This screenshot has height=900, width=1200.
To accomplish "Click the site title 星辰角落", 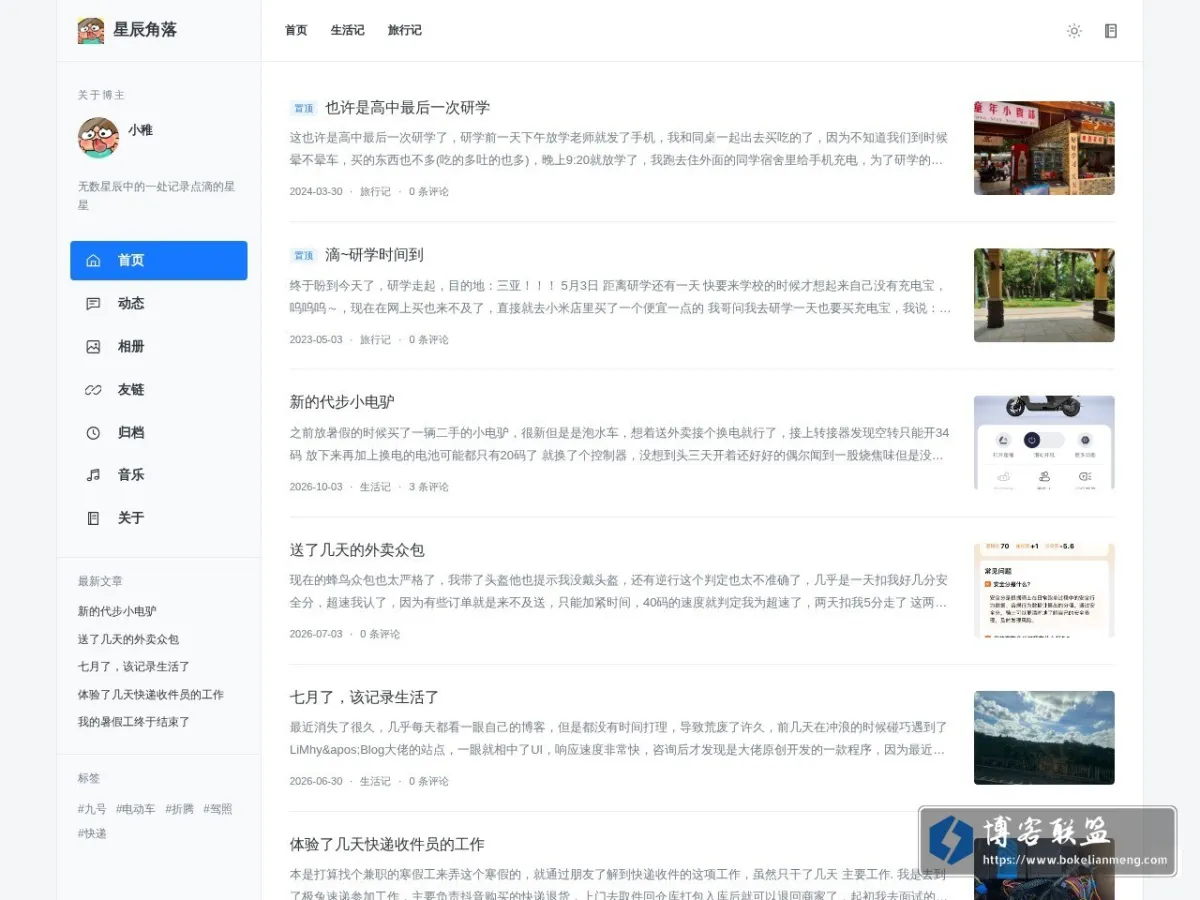I will 145,30.
